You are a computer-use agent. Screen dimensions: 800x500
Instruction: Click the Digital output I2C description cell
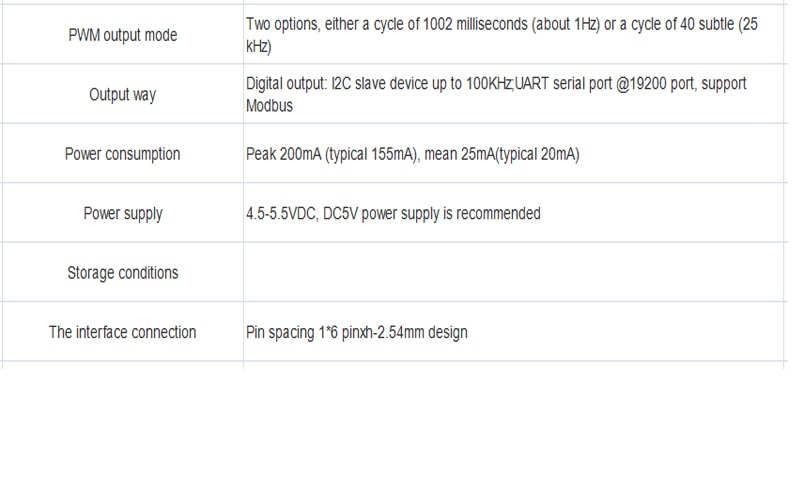pyautogui.click(x=514, y=94)
